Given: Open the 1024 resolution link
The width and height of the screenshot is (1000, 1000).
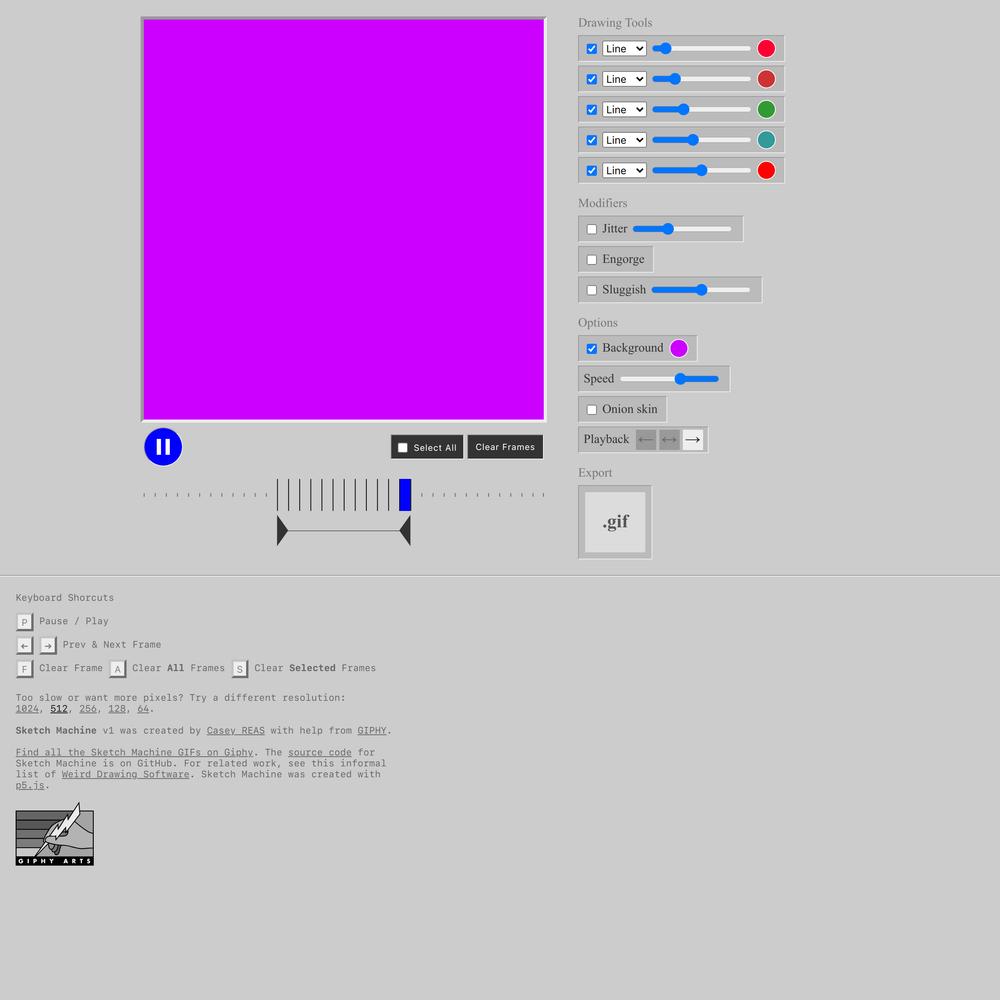Looking at the screenshot, I should coord(27,709).
